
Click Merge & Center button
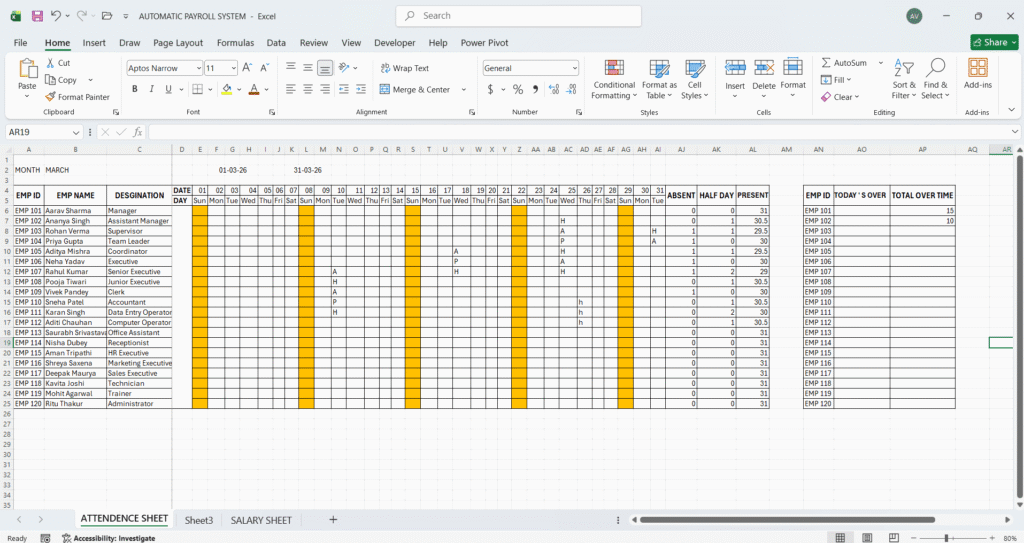pyautogui.click(x=415, y=90)
